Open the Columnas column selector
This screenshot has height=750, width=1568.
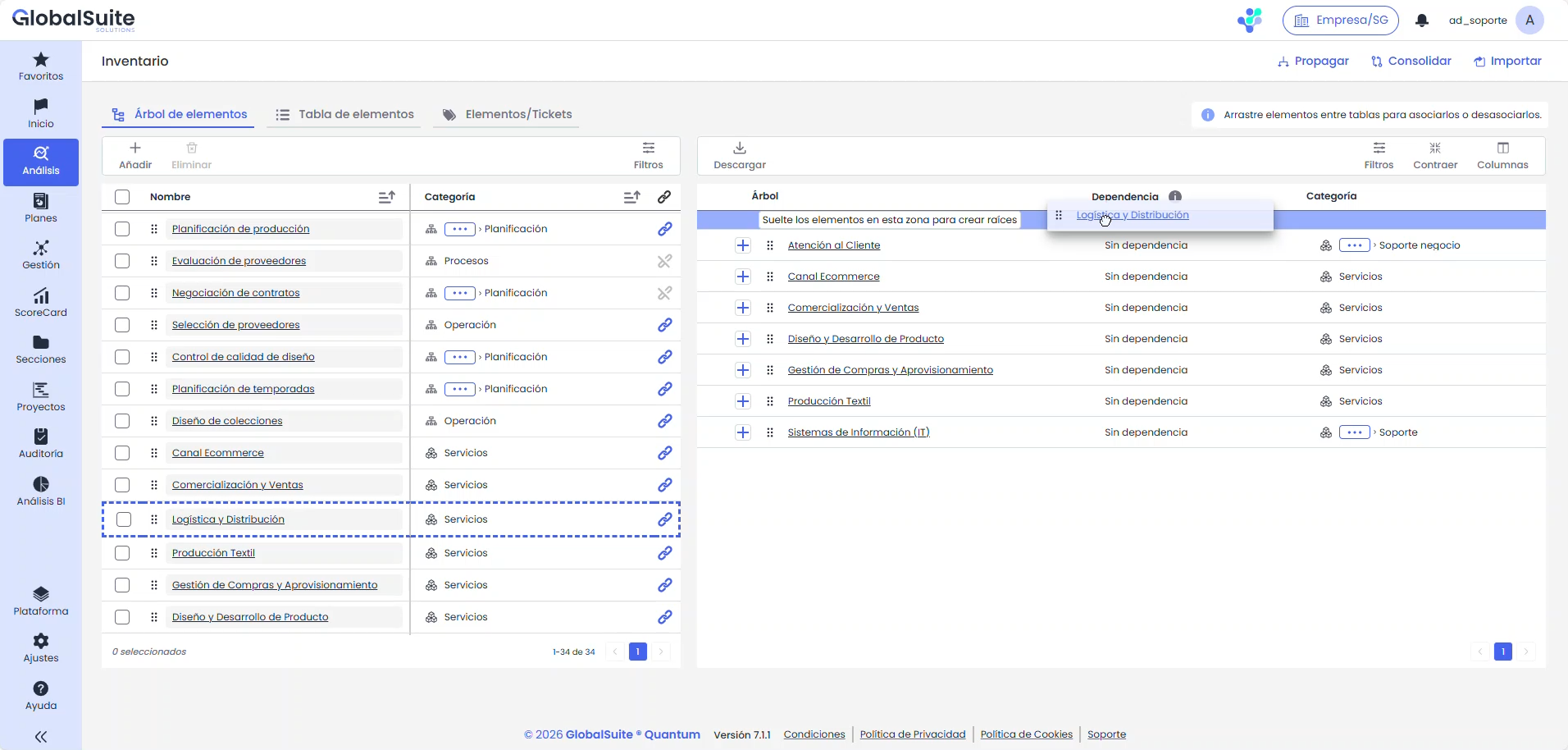[x=1502, y=149]
